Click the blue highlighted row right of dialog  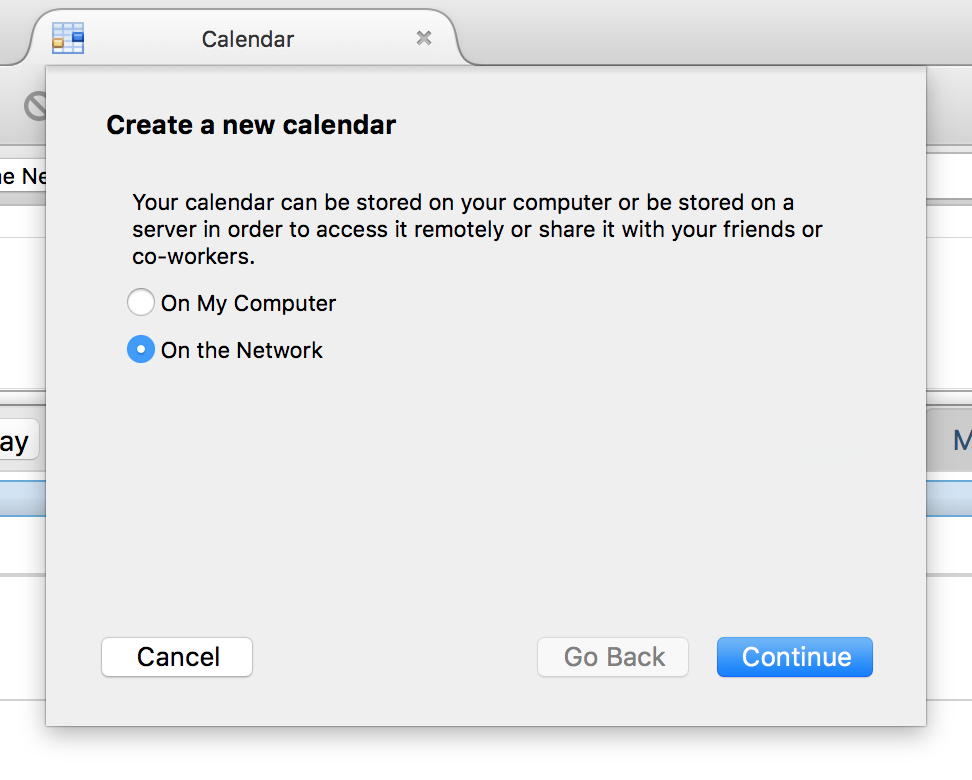click(x=949, y=498)
